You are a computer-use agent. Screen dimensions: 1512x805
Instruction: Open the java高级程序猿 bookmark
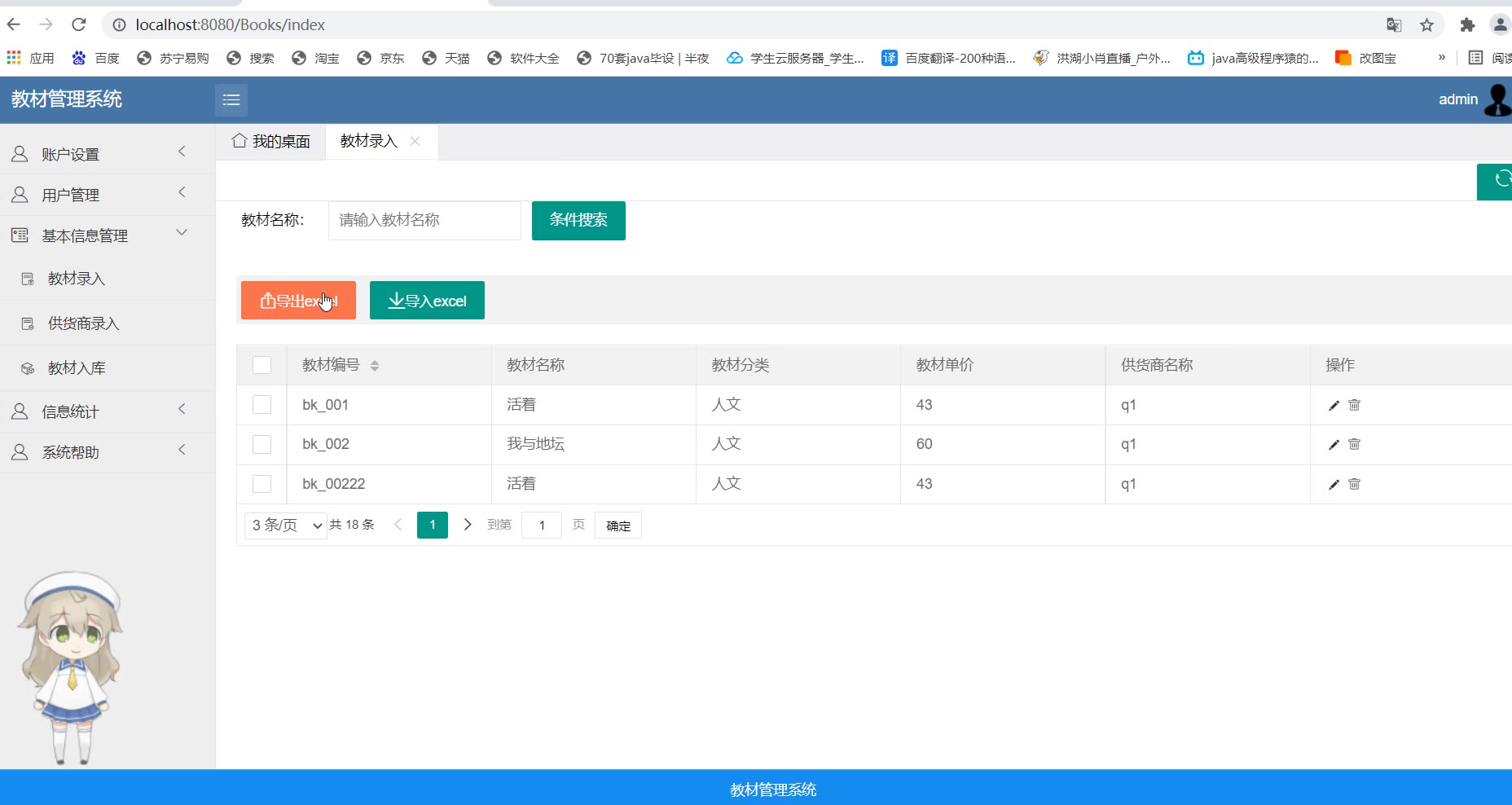[1253, 58]
